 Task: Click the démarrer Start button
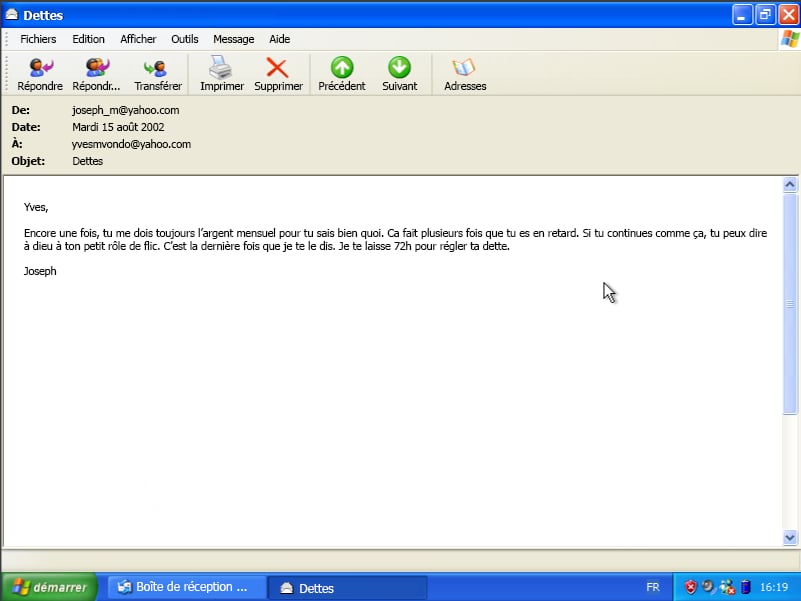49,587
